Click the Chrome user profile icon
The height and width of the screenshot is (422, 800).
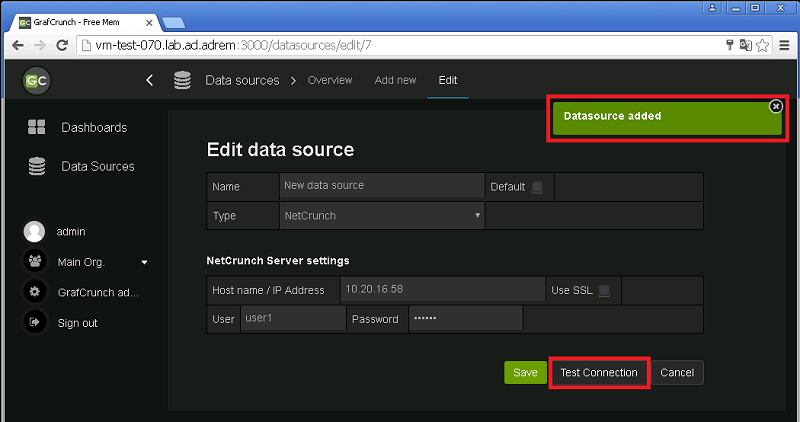pos(712,8)
